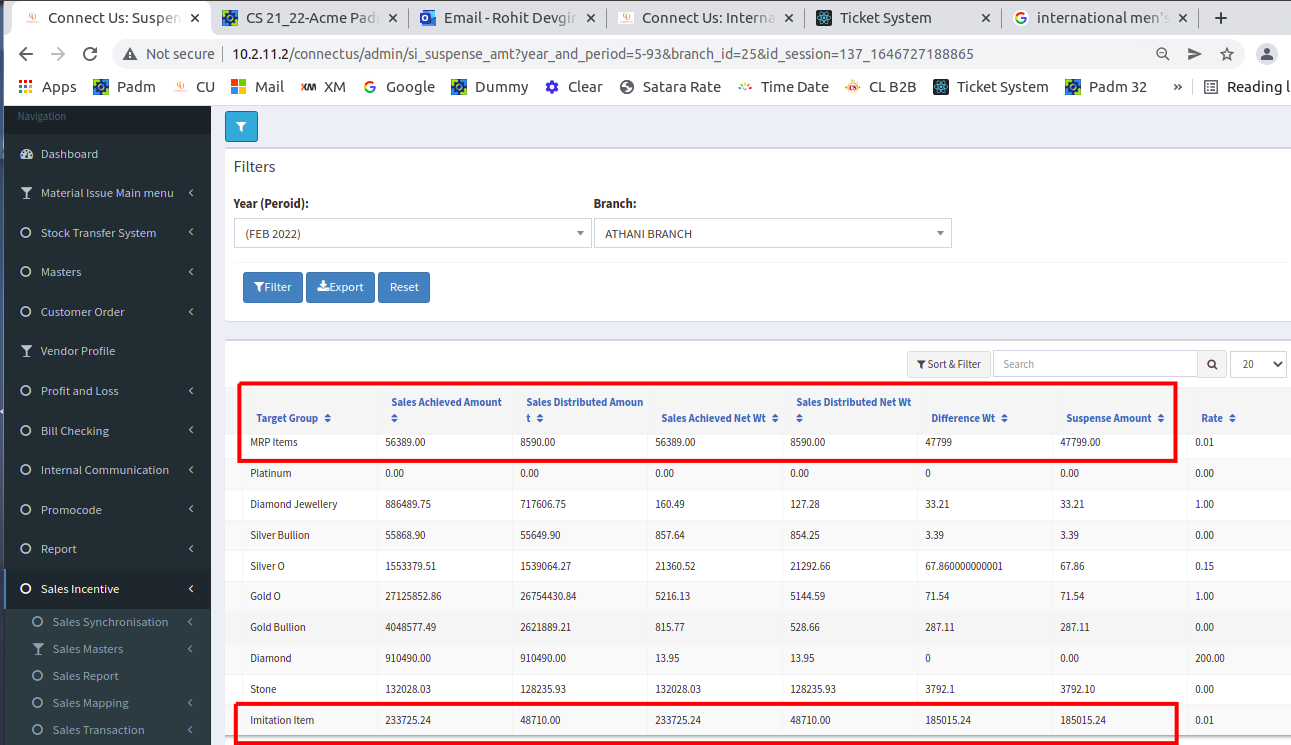The height and width of the screenshot is (745, 1291).
Task: Bookmark this page with the star icon
Action: 1227,54
